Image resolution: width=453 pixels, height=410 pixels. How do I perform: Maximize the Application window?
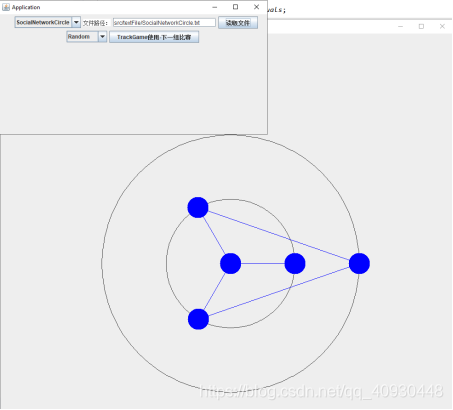[x=235, y=7]
